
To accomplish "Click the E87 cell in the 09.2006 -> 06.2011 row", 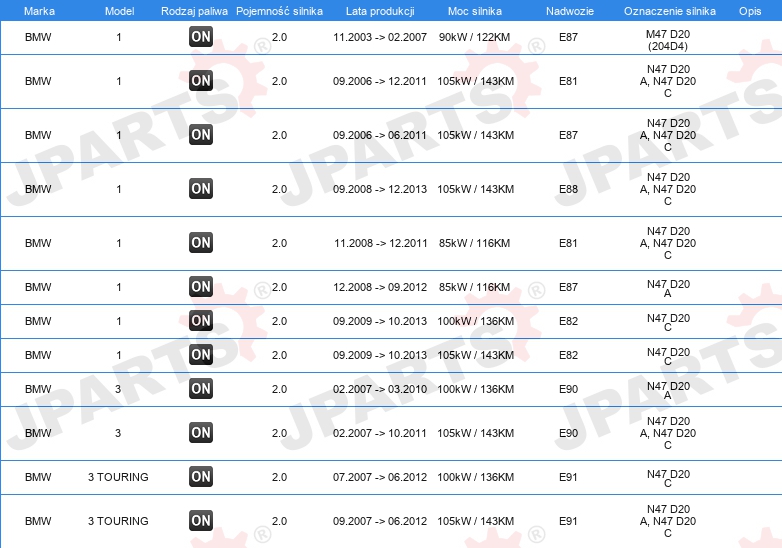I will click(568, 135).
